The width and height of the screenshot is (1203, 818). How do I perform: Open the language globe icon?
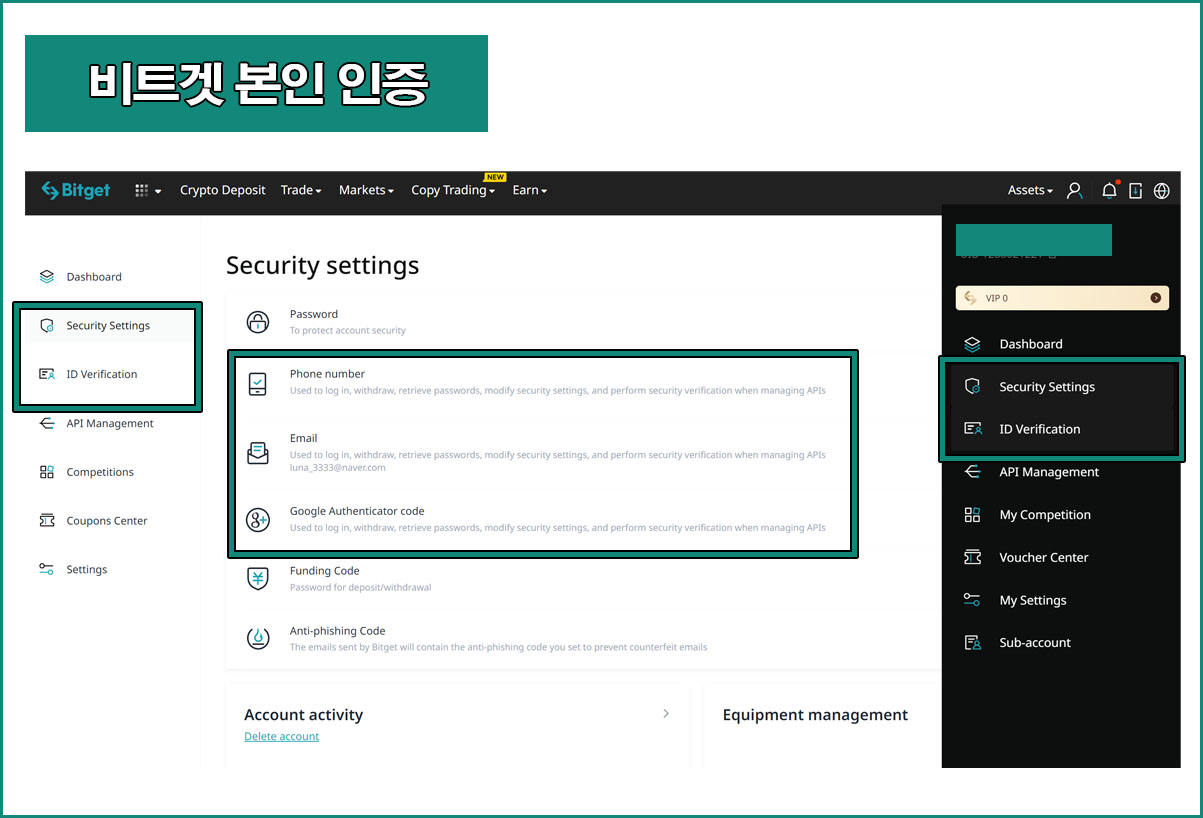(1161, 190)
